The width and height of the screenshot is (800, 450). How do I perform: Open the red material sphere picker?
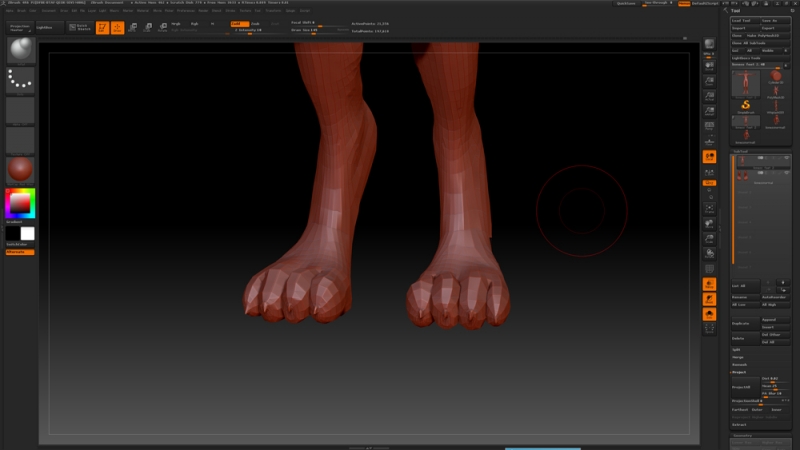(x=20, y=169)
